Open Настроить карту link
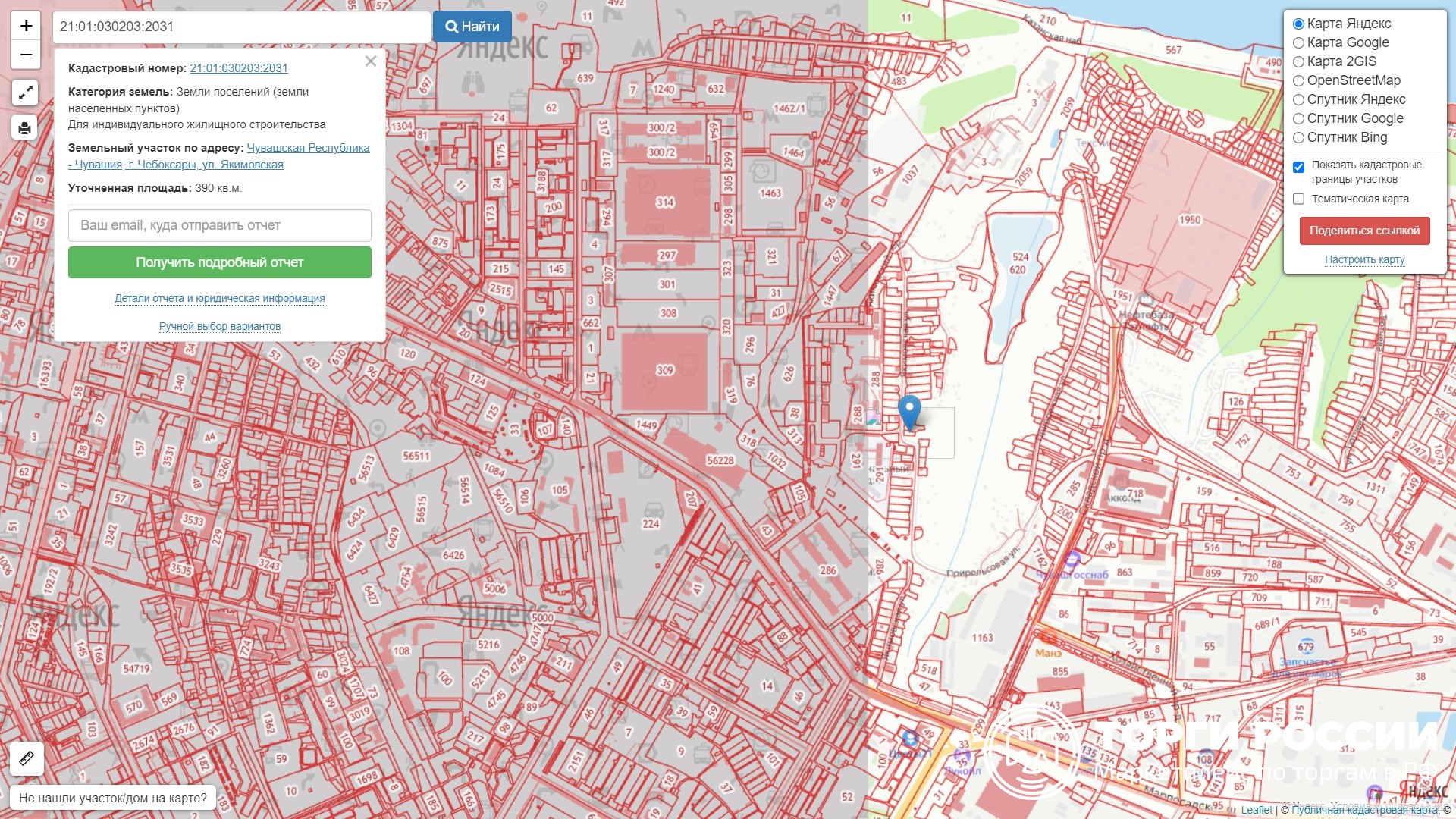Image resolution: width=1456 pixels, height=819 pixels. 1364,259
